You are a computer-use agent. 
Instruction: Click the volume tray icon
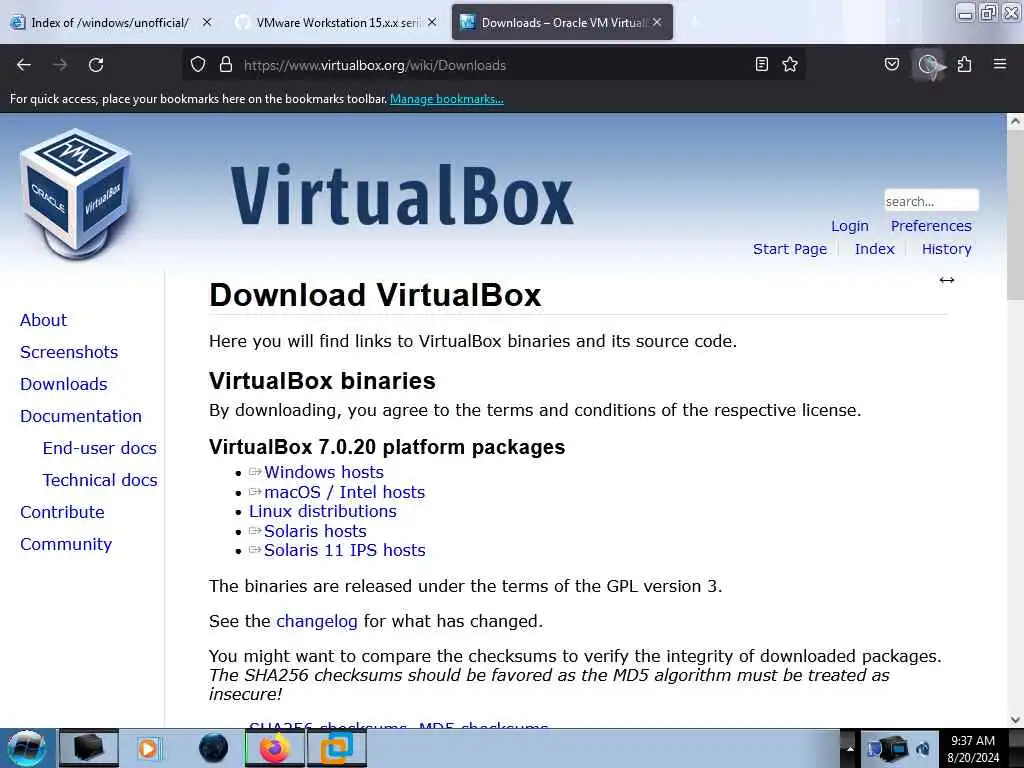click(923, 749)
